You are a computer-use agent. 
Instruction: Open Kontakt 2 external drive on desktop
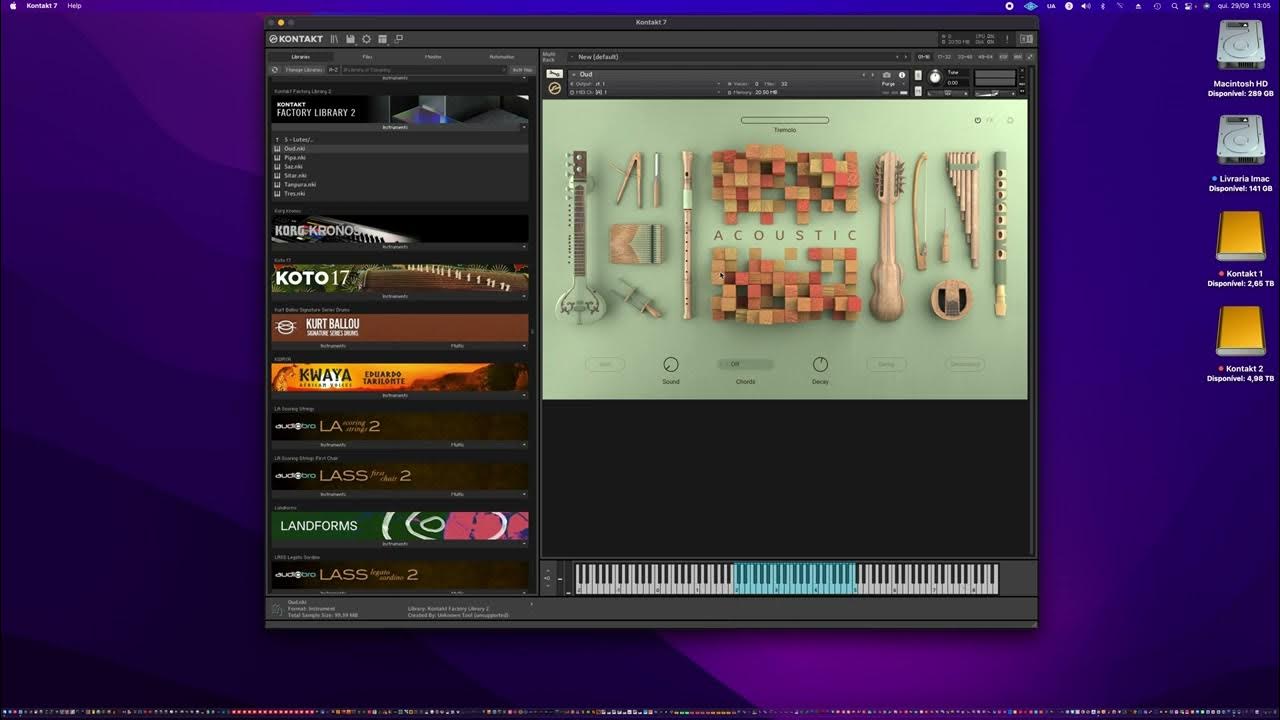1241,331
